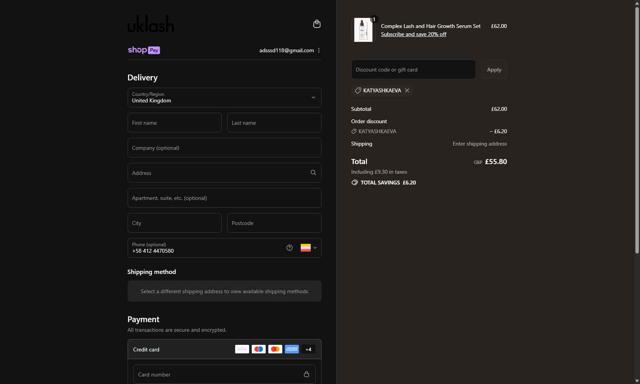Click the Subtotal £62.00 value
The width and height of the screenshot is (640, 384).
499,109
